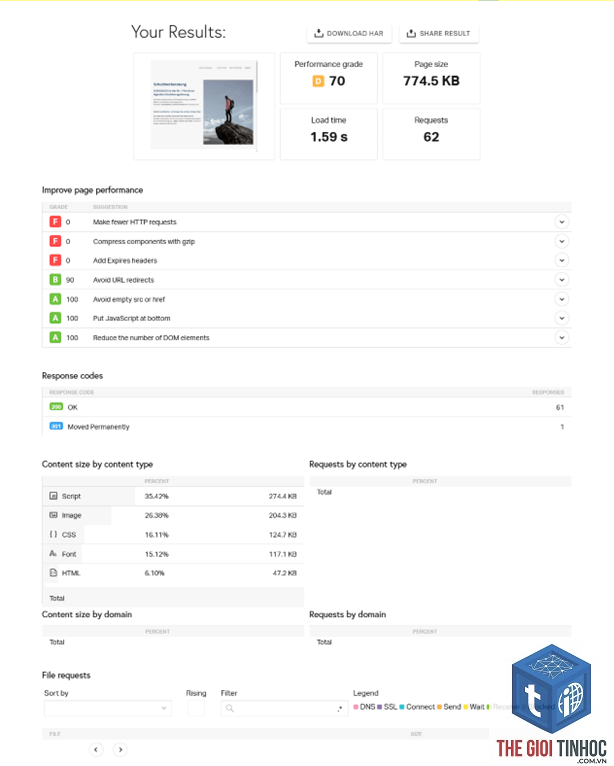This screenshot has width=614, height=766.
Task: Click the Download HAR icon
Action: pos(318,33)
